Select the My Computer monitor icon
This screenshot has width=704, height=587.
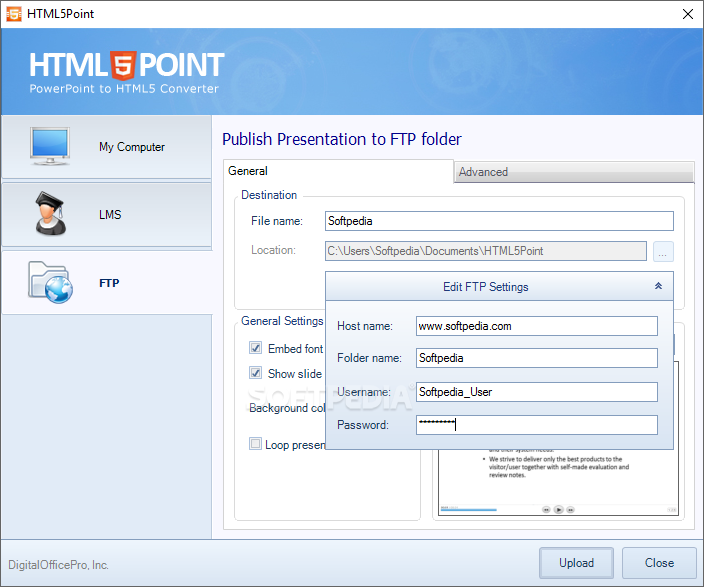[x=50, y=146]
